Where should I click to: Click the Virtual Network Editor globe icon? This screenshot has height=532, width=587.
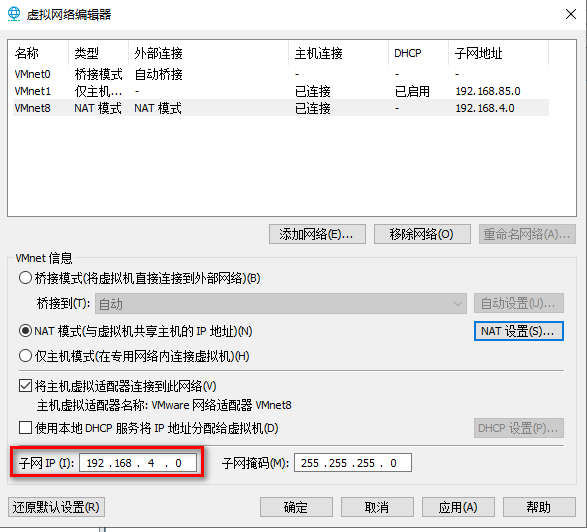(14, 14)
